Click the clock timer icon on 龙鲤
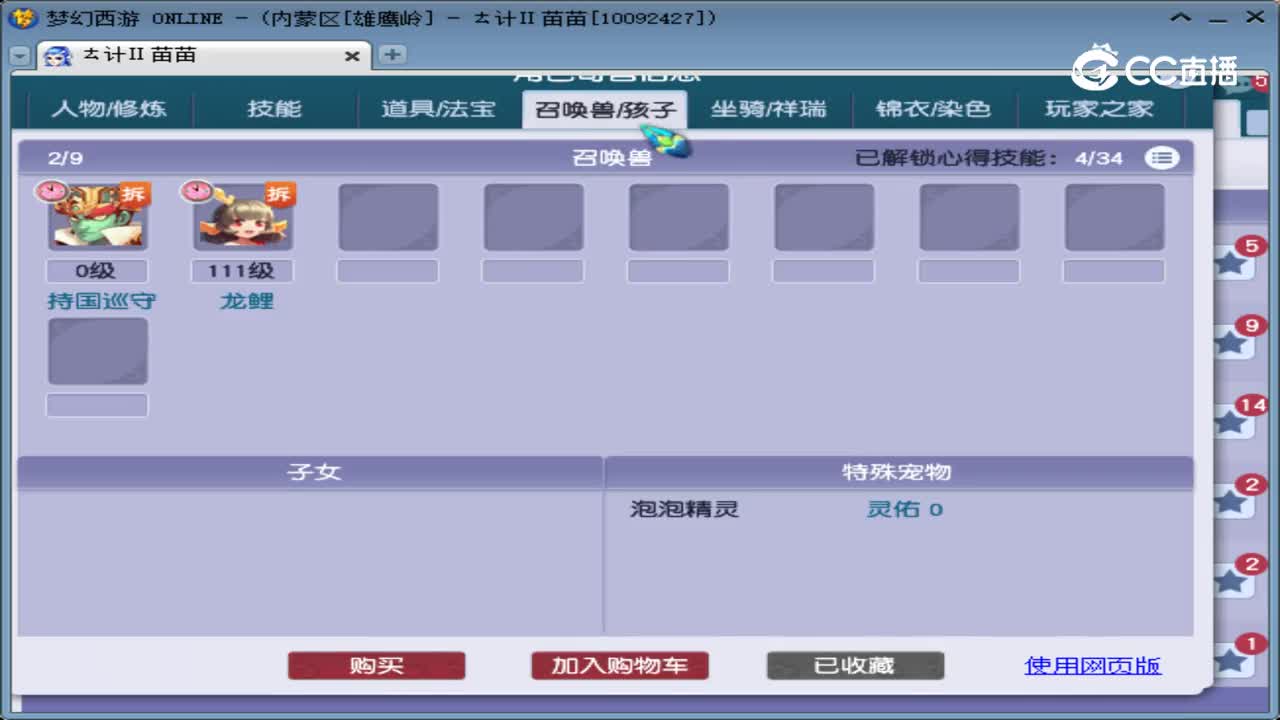The image size is (1280, 720). [196, 190]
